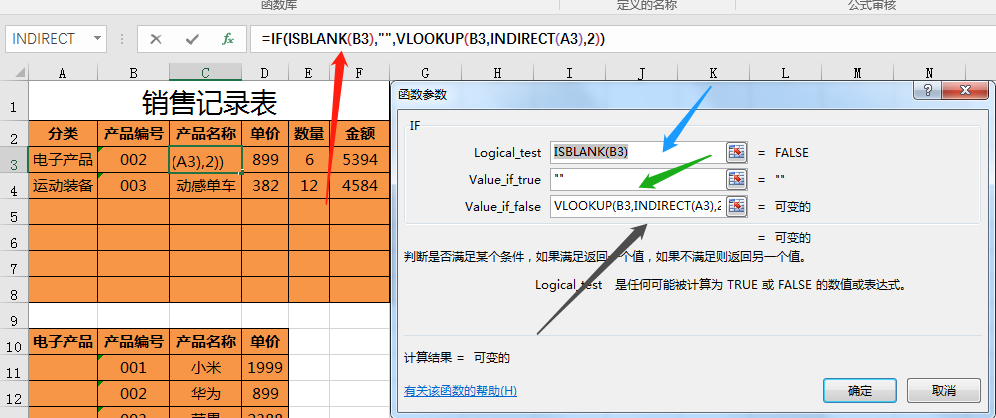Screen dimensions: 996x418
Task: Click the 数量 header cell
Action: (309, 133)
